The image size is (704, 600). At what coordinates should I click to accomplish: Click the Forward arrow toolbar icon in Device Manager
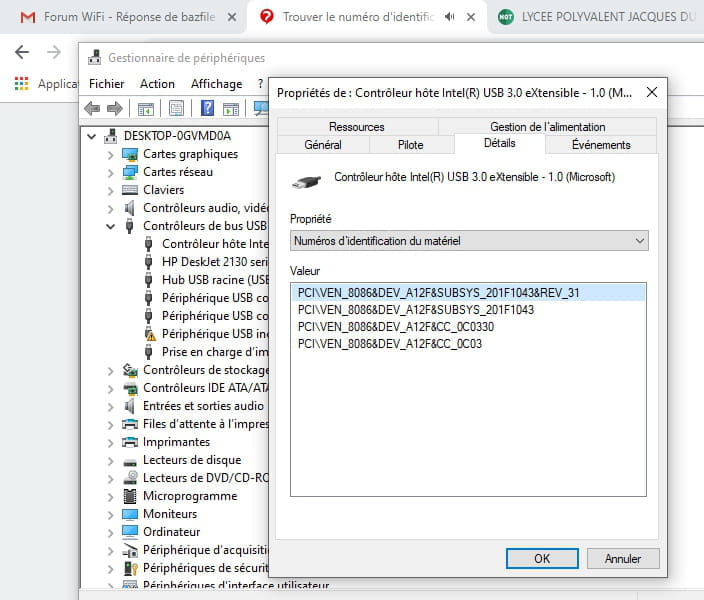pos(114,108)
